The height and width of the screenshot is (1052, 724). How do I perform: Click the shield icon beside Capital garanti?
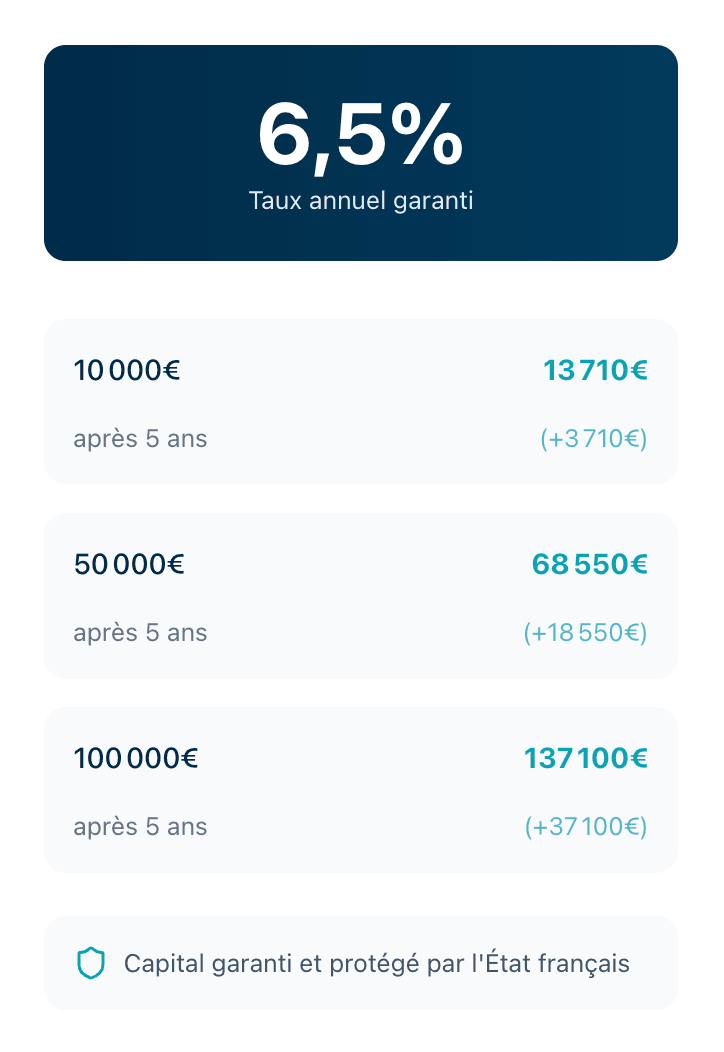[91, 963]
